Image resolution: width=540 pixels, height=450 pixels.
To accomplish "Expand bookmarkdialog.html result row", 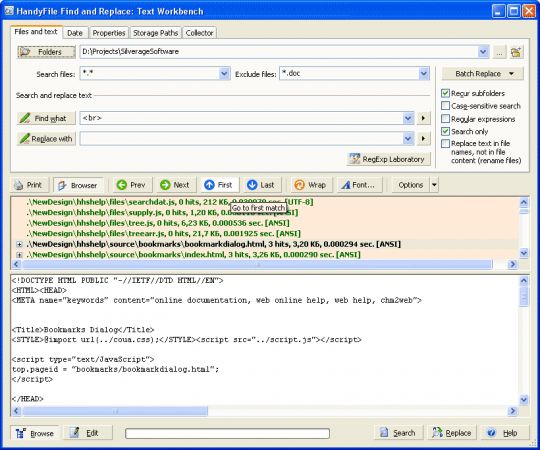I will (19, 244).
